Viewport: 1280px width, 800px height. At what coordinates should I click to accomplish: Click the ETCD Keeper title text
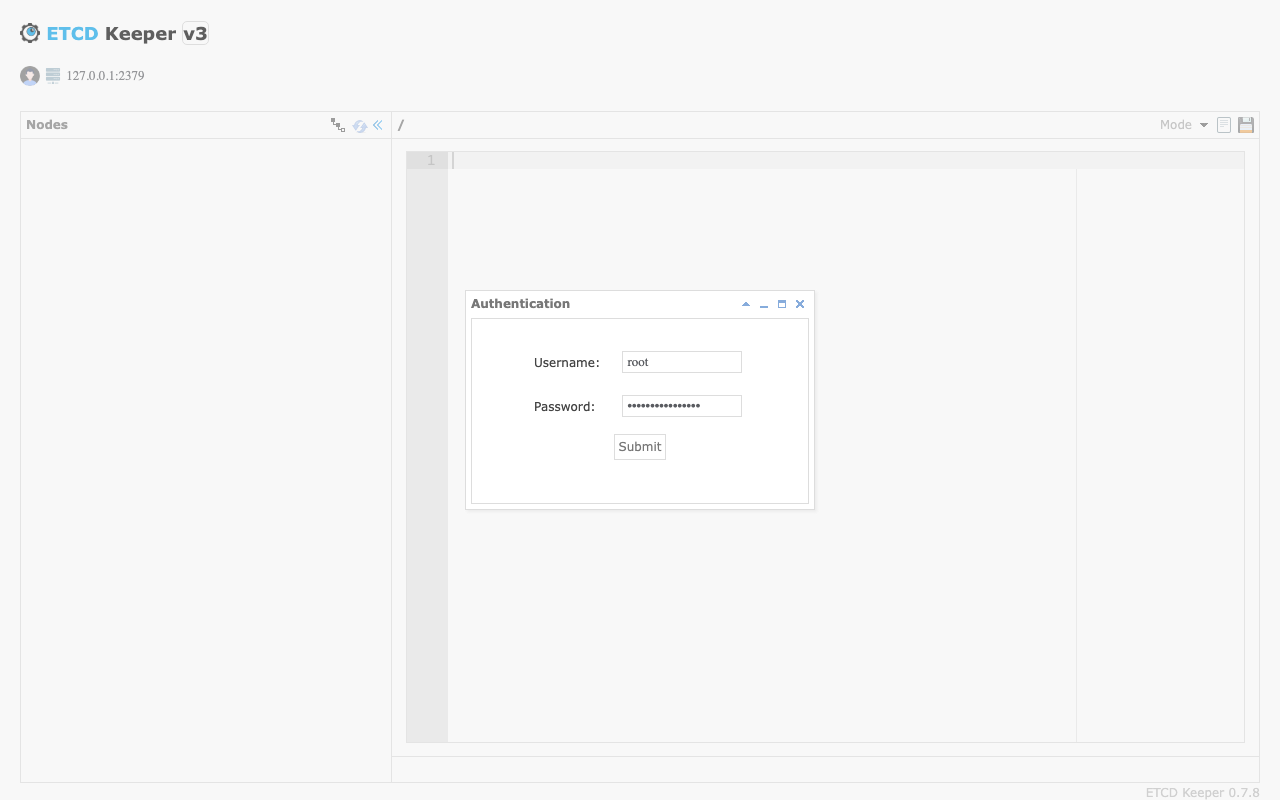[x=112, y=33]
